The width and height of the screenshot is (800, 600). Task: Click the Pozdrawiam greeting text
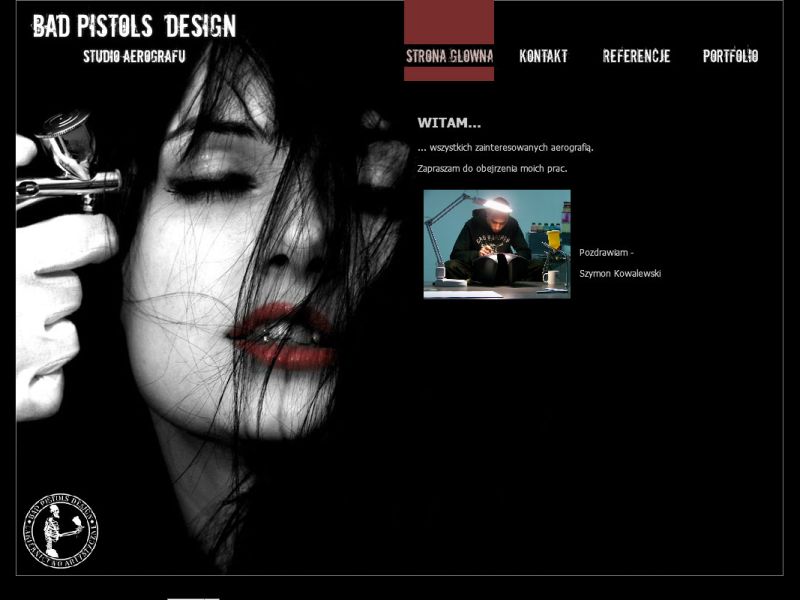coord(606,252)
